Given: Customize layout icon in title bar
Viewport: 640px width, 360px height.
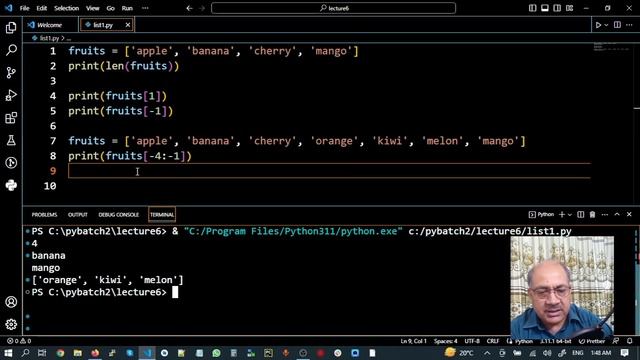Looking at the screenshot, I should pyautogui.click(x=569, y=8).
